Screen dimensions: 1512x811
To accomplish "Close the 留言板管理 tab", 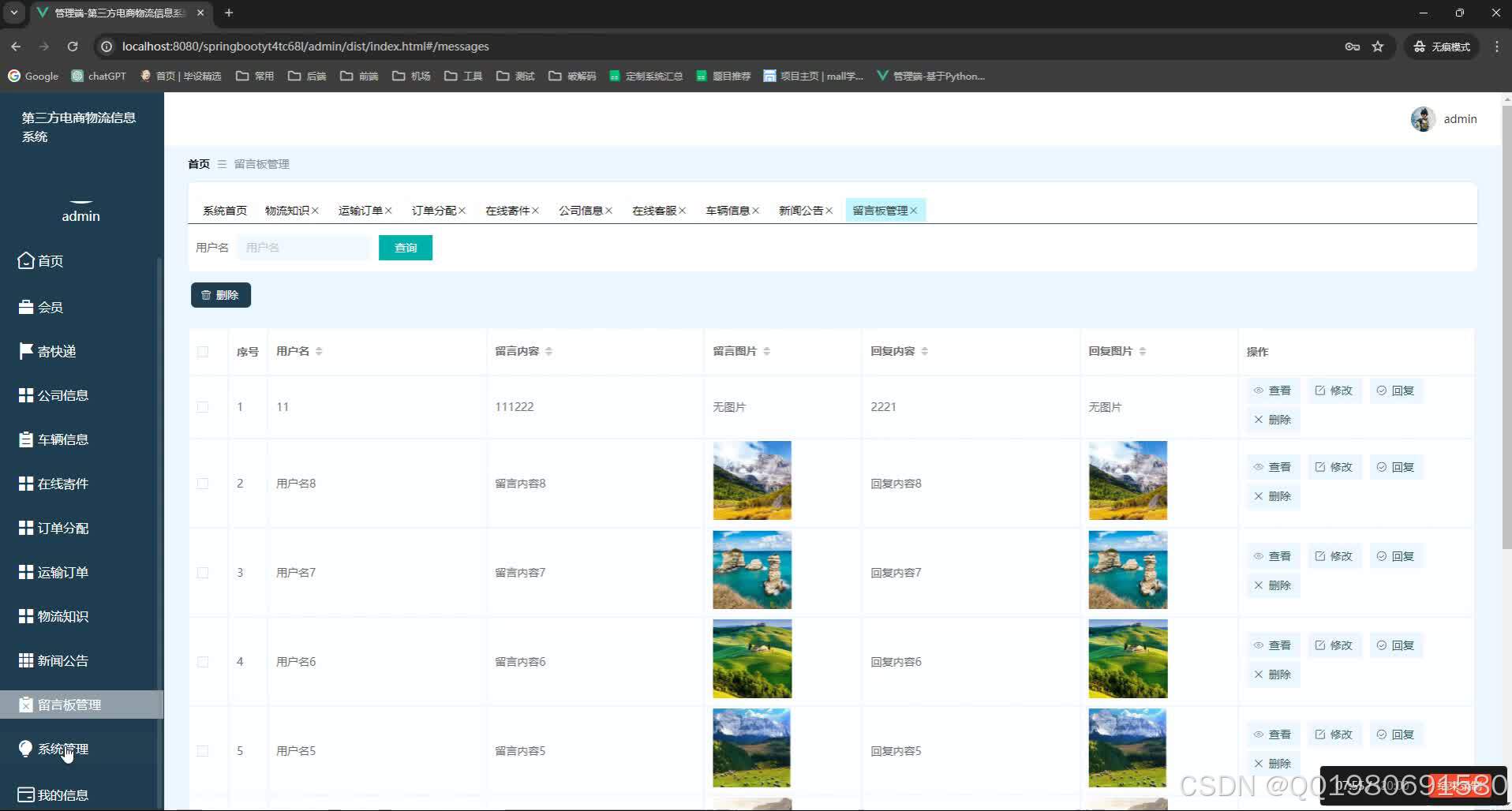I will pos(913,211).
